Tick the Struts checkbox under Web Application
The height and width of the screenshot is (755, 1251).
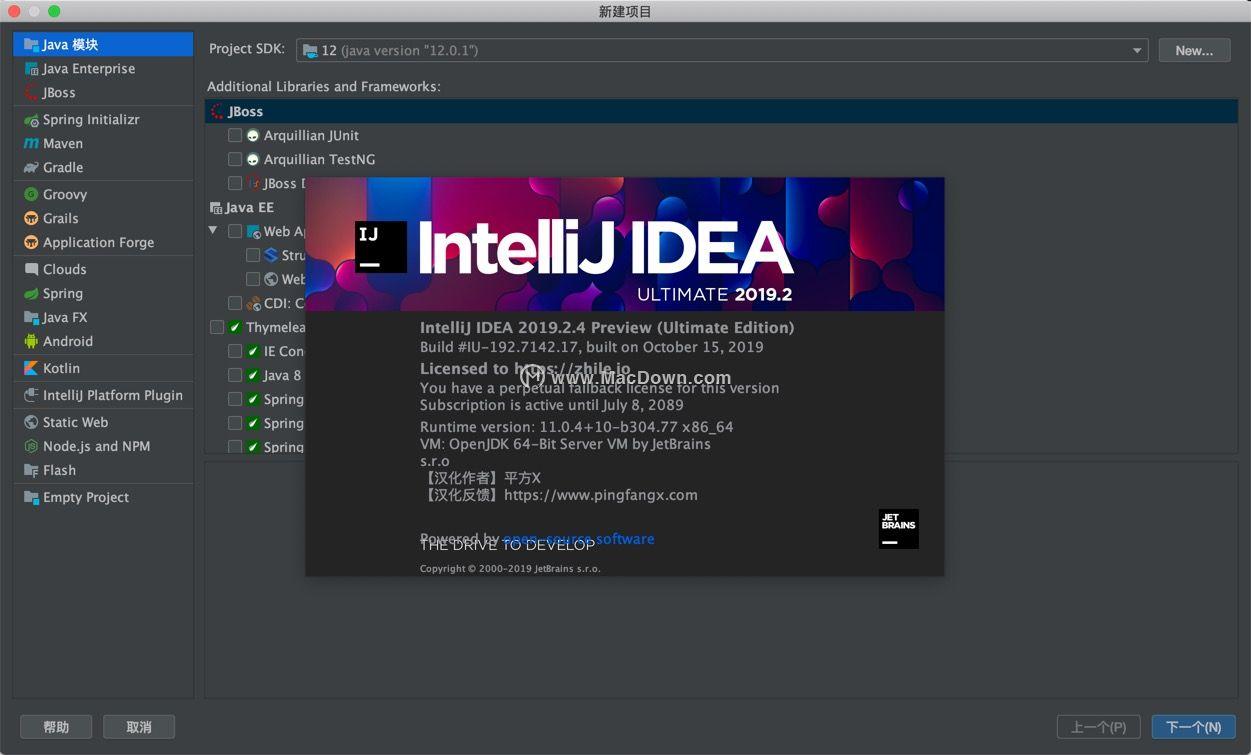point(253,255)
